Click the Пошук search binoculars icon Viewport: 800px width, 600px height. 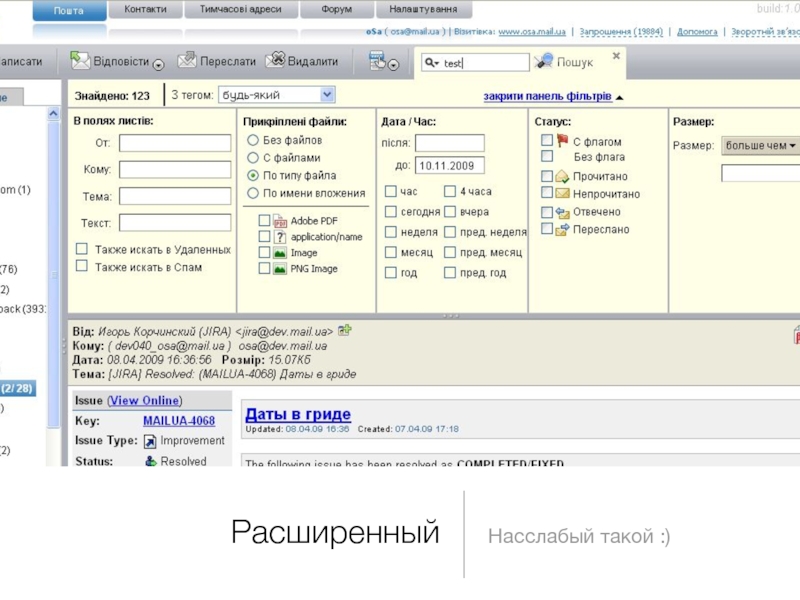coord(544,62)
